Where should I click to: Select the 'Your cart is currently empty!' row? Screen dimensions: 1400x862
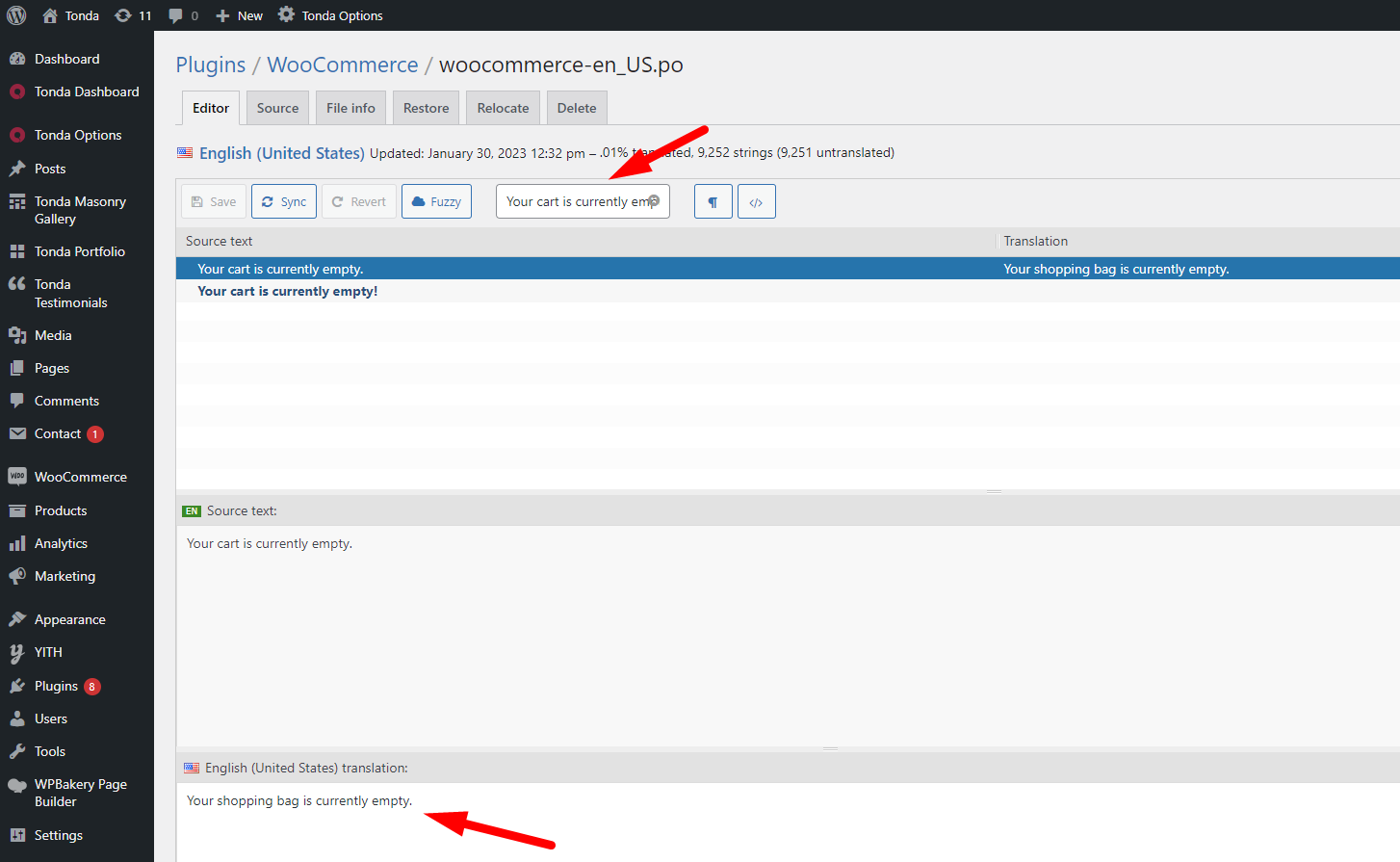(x=788, y=291)
